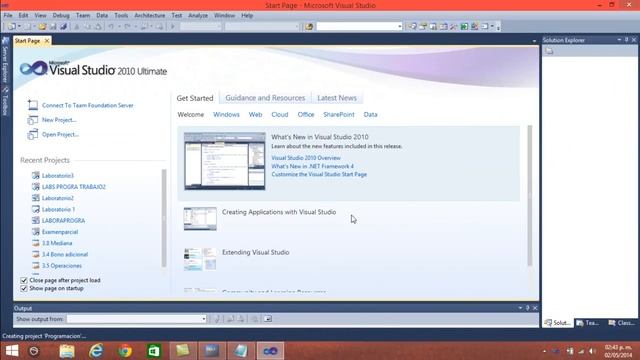
Task: Select the SharePoint category on Start Page
Action: pyautogui.click(x=339, y=115)
